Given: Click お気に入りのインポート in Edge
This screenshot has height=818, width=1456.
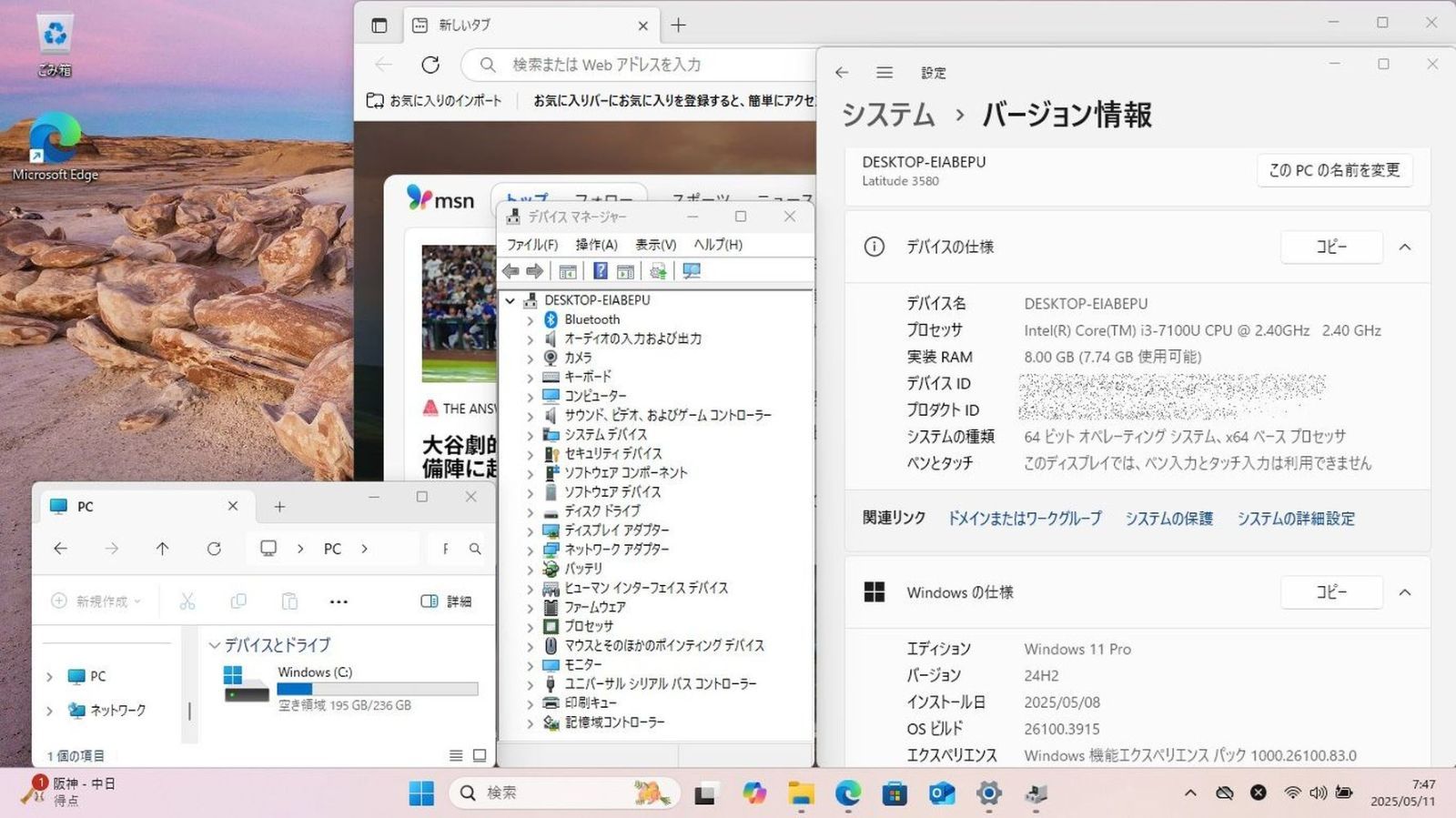Looking at the screenshot, I should click(434, 100).
